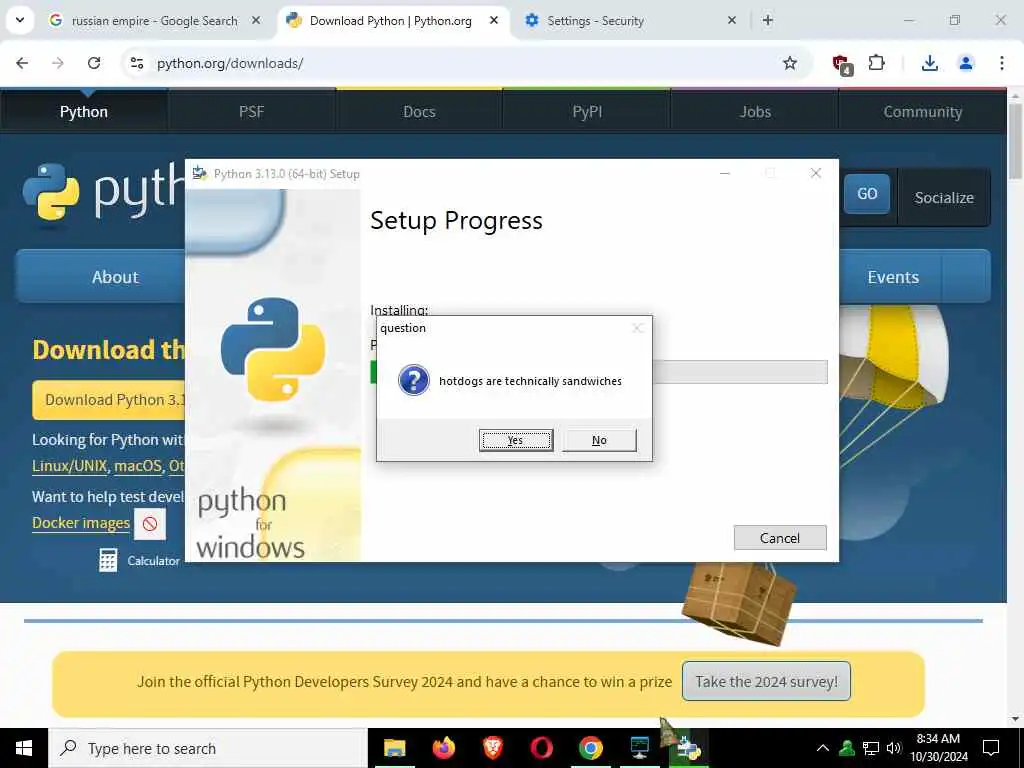This screenshot has height=768, width=1024.
Task: Open Python installer taskbar icon
Action: [688, 748]
